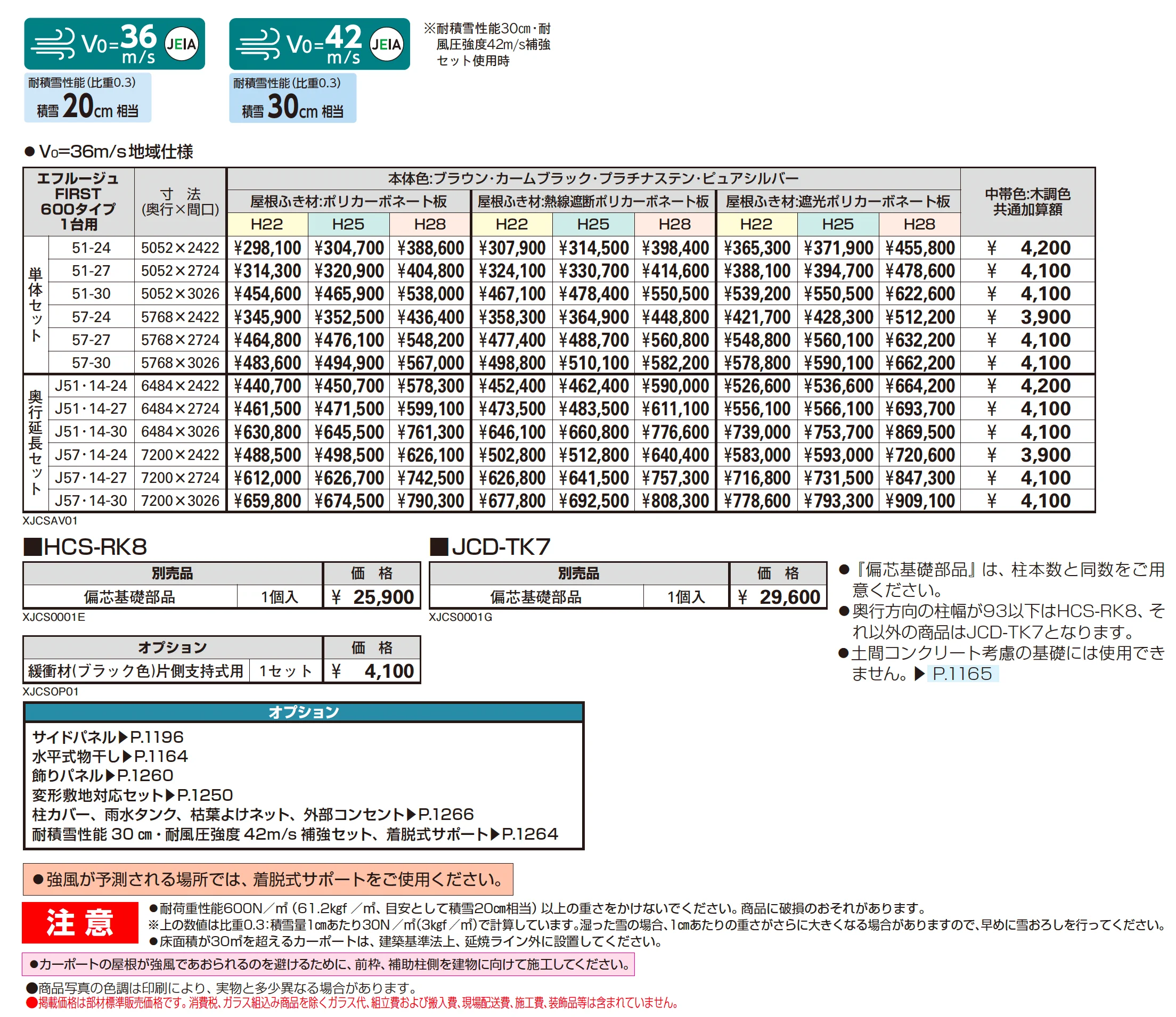
Task: Select the ● V0=36m/s地域仕様 heading
Action: [109, 152]
